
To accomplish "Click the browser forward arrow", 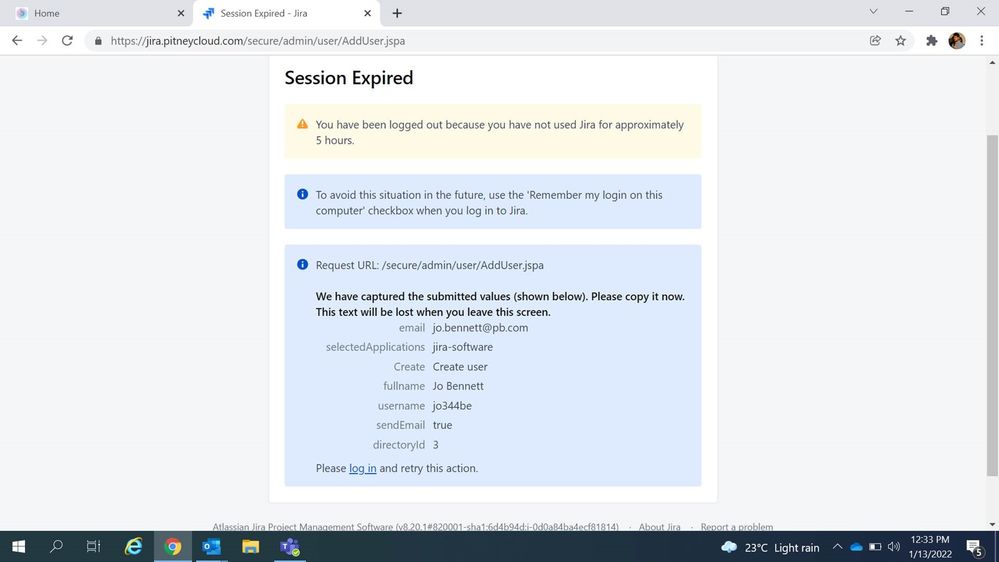I will pos(42,41).
